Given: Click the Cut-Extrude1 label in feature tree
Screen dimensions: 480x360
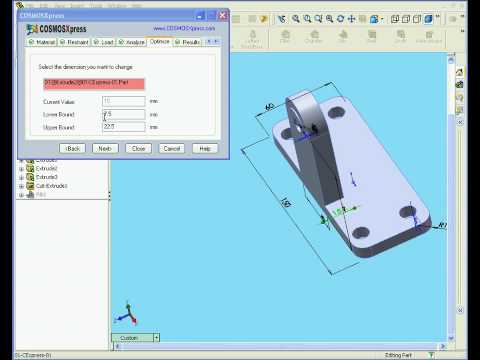Looking at the screenshot, I should coord(51,186).
